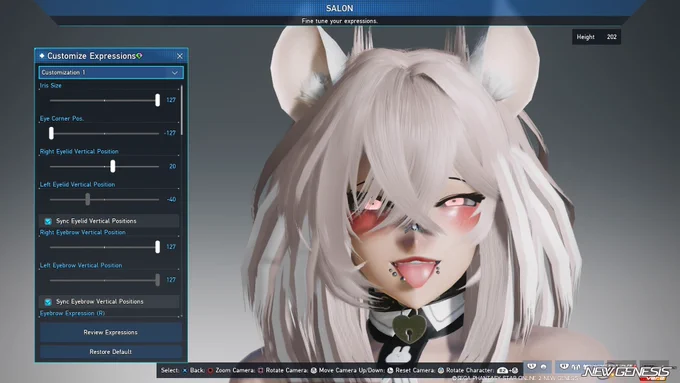Open the Customization 1 dropdown

pos(111,72)
